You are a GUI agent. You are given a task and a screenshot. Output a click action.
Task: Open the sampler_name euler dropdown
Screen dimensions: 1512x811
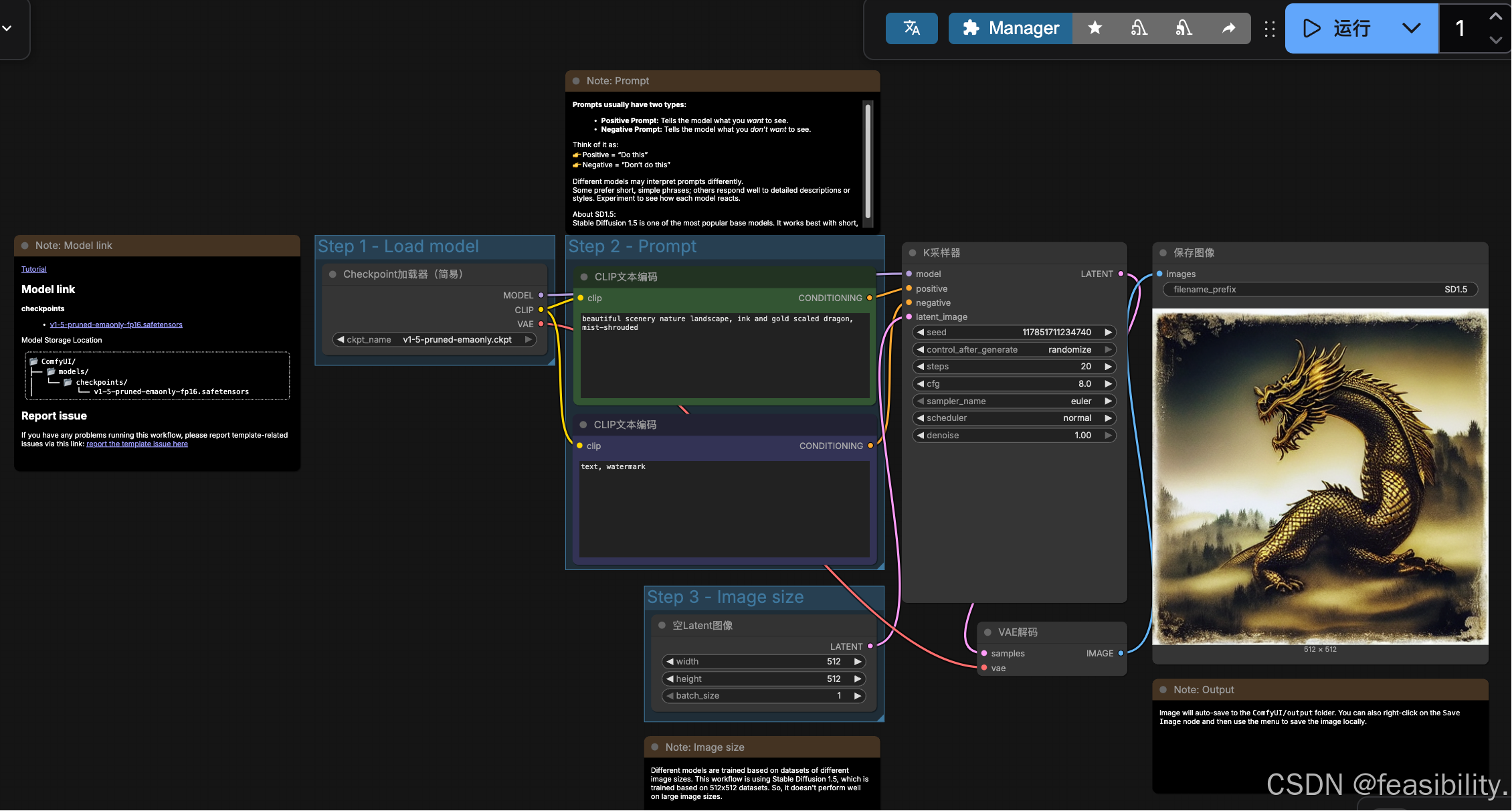coord(1014,401)
